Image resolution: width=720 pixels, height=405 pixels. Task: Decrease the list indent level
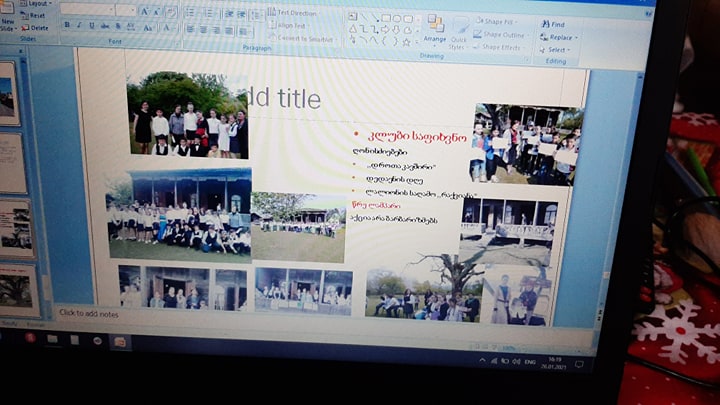point(229,14)
